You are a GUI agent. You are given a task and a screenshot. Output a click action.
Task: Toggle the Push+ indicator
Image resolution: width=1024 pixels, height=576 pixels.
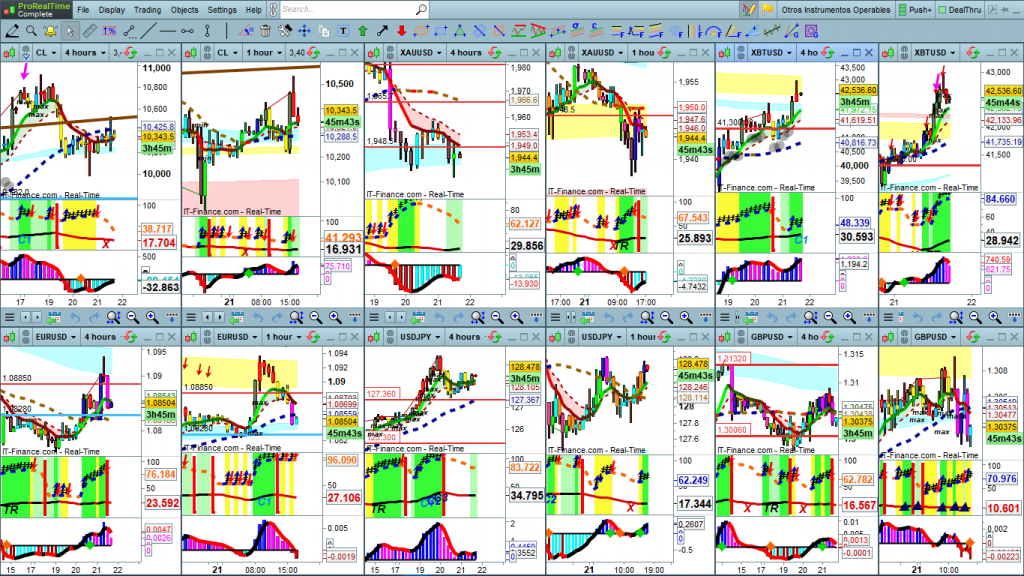913,9
